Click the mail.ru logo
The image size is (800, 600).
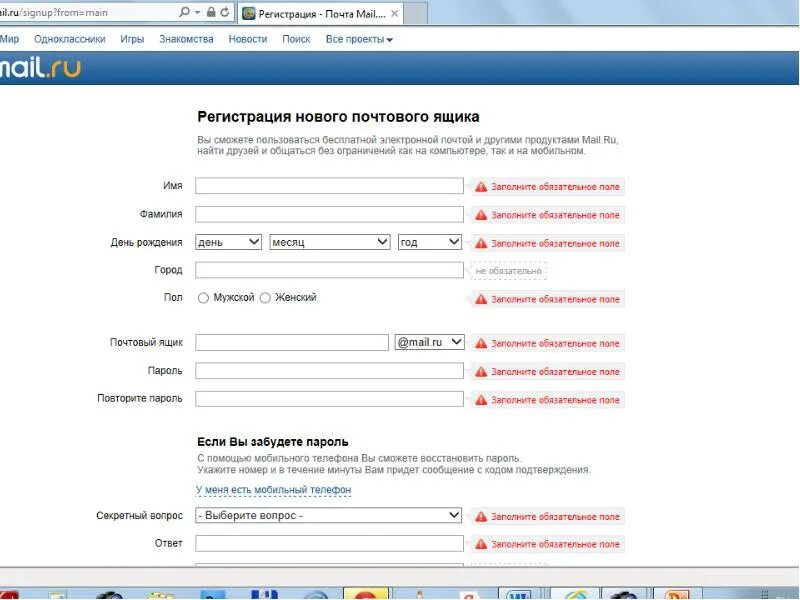(40, 68)
